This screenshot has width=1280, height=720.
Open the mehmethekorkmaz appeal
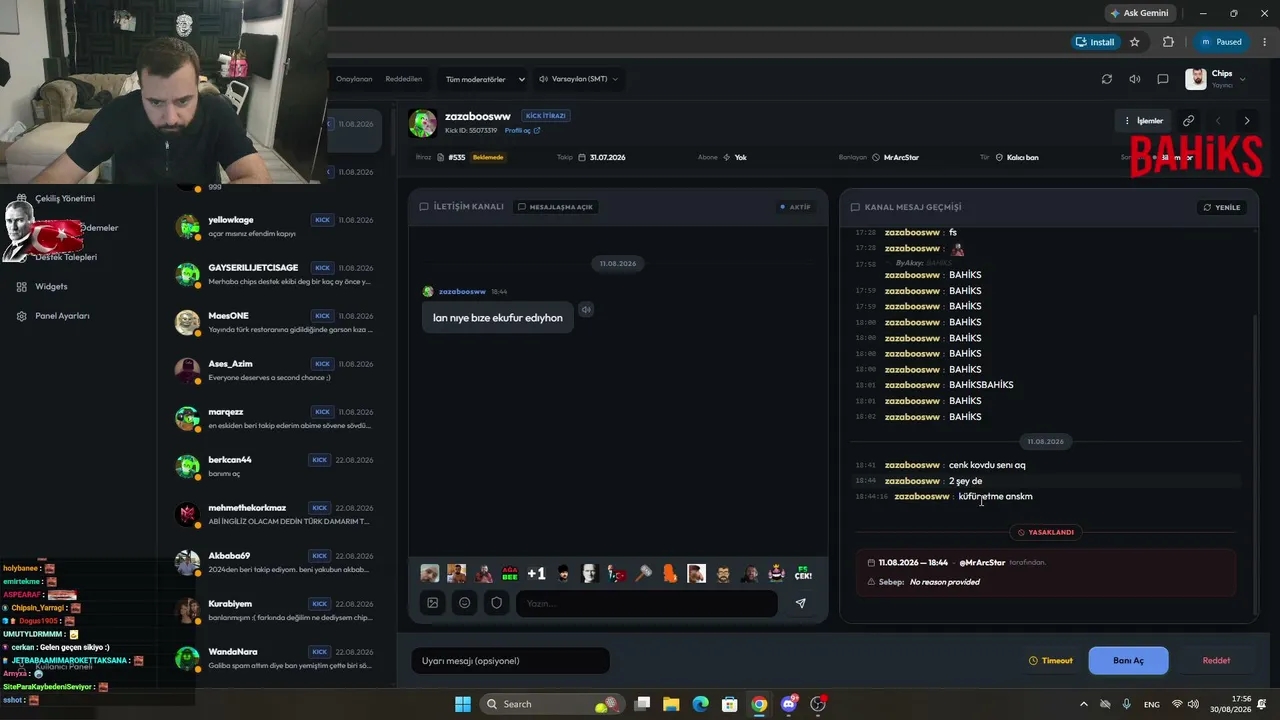[x=275, y=515]
